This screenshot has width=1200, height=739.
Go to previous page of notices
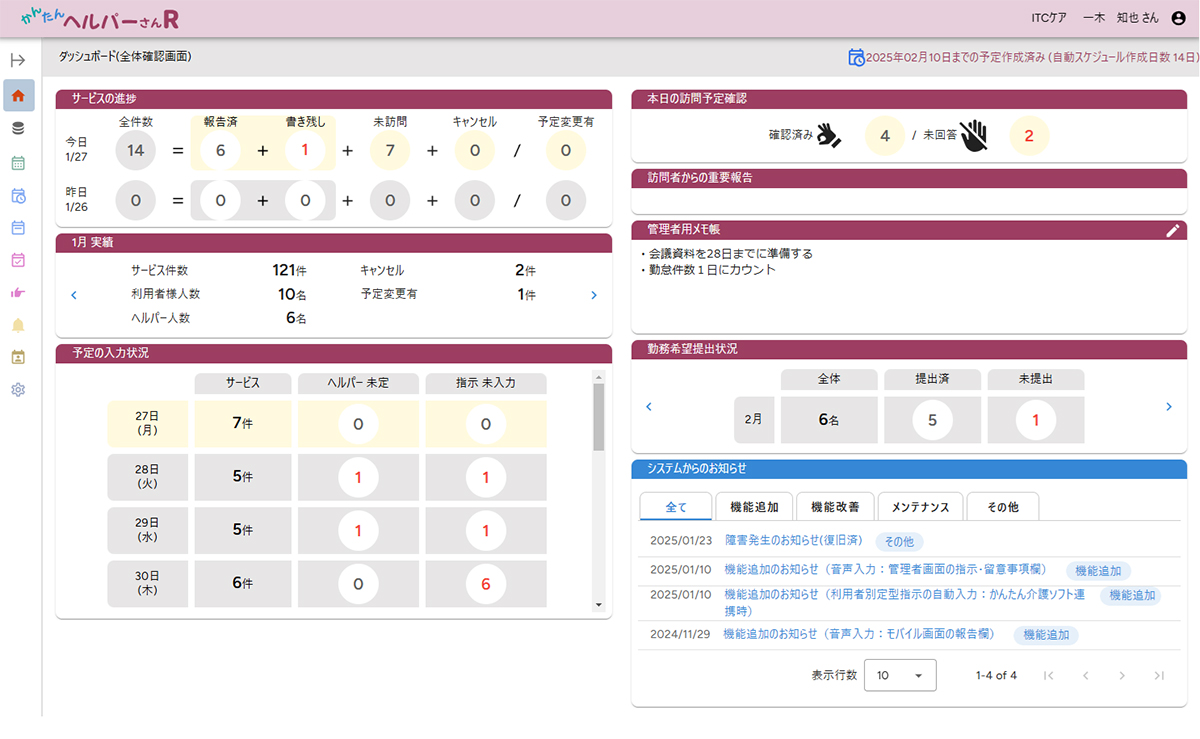tap(1085, 676)
